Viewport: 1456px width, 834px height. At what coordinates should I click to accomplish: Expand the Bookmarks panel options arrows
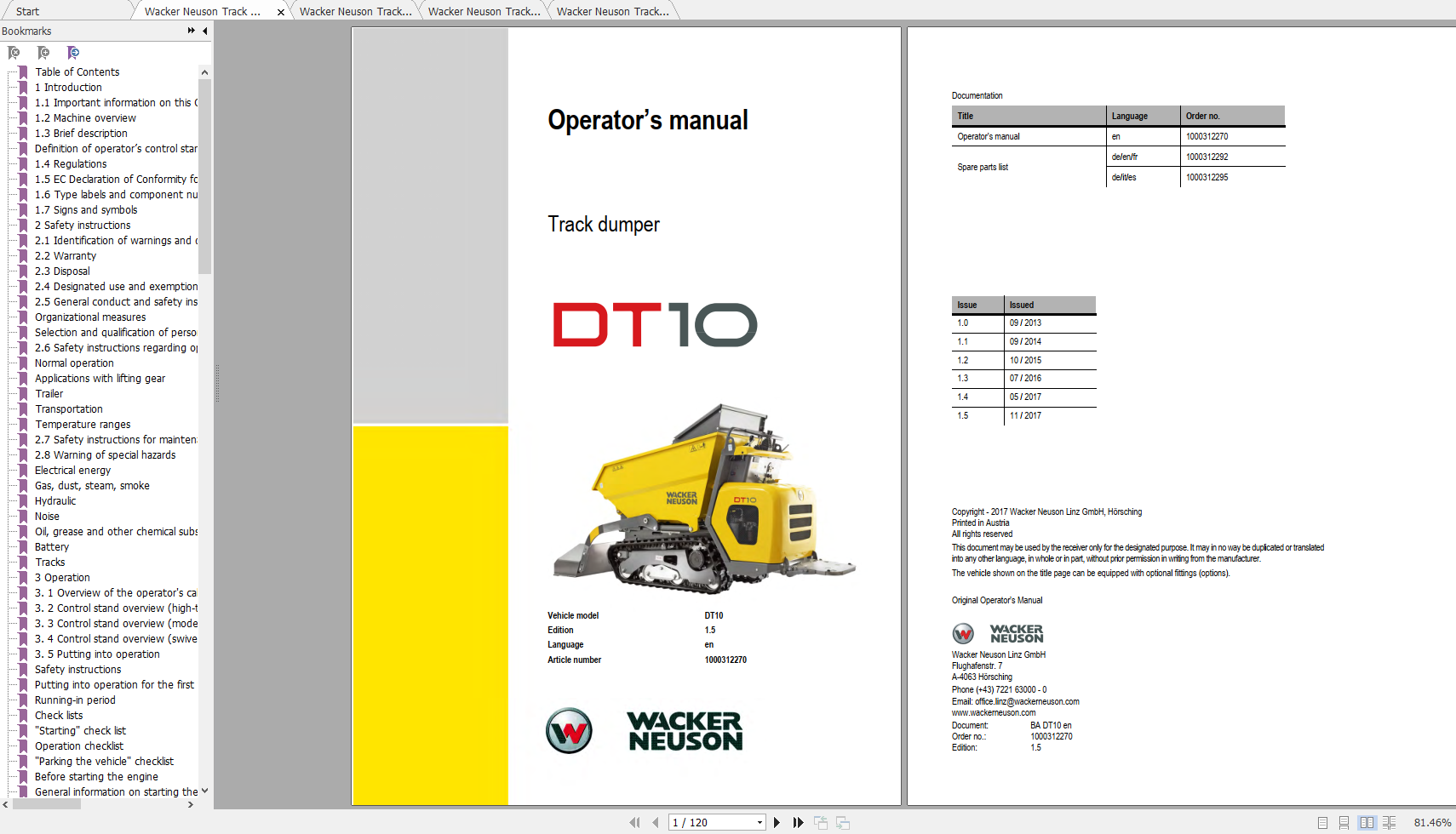coord(191,31)
